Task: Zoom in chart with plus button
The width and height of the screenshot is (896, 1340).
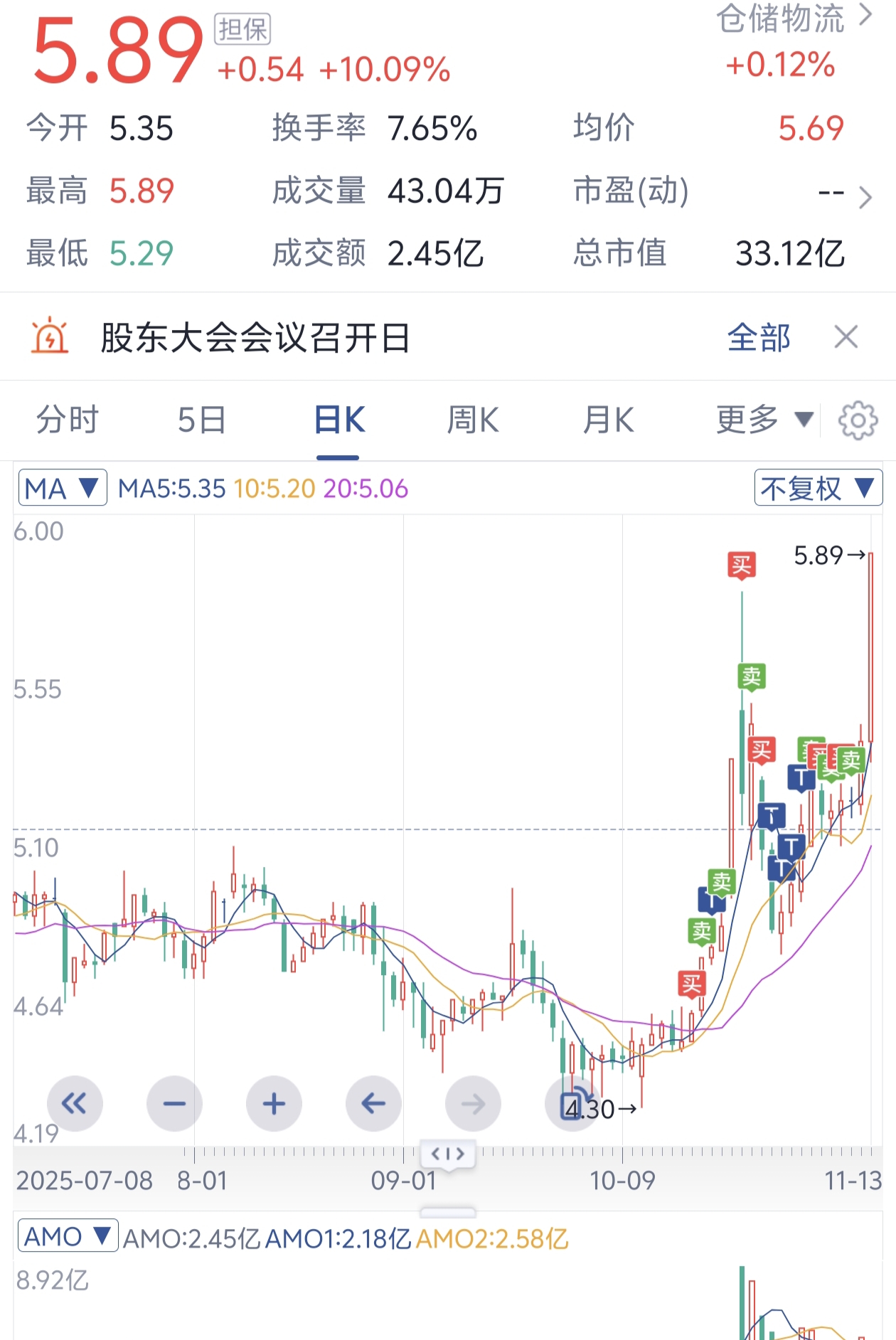Action: 274,1103
